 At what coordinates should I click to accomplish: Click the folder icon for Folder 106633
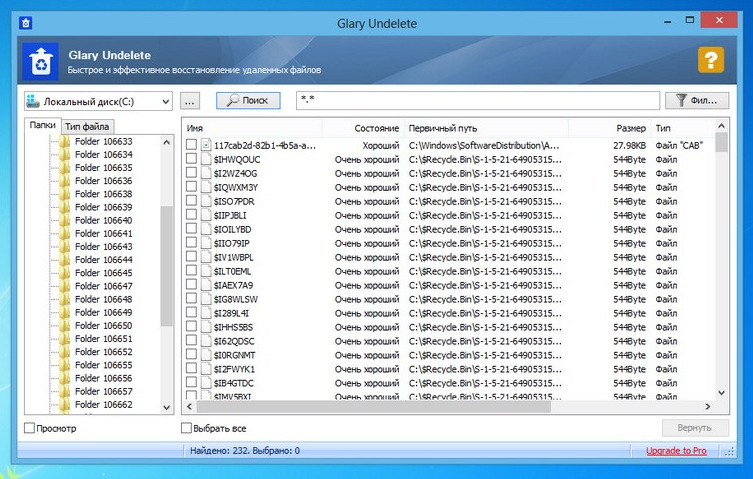click(x=65, y=141)
